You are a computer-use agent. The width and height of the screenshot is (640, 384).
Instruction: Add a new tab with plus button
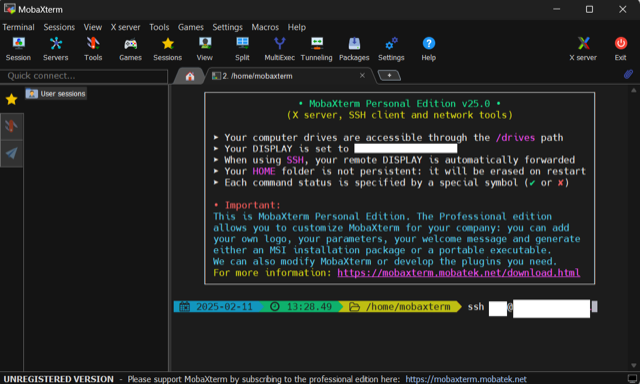click(x=389, y=75)
